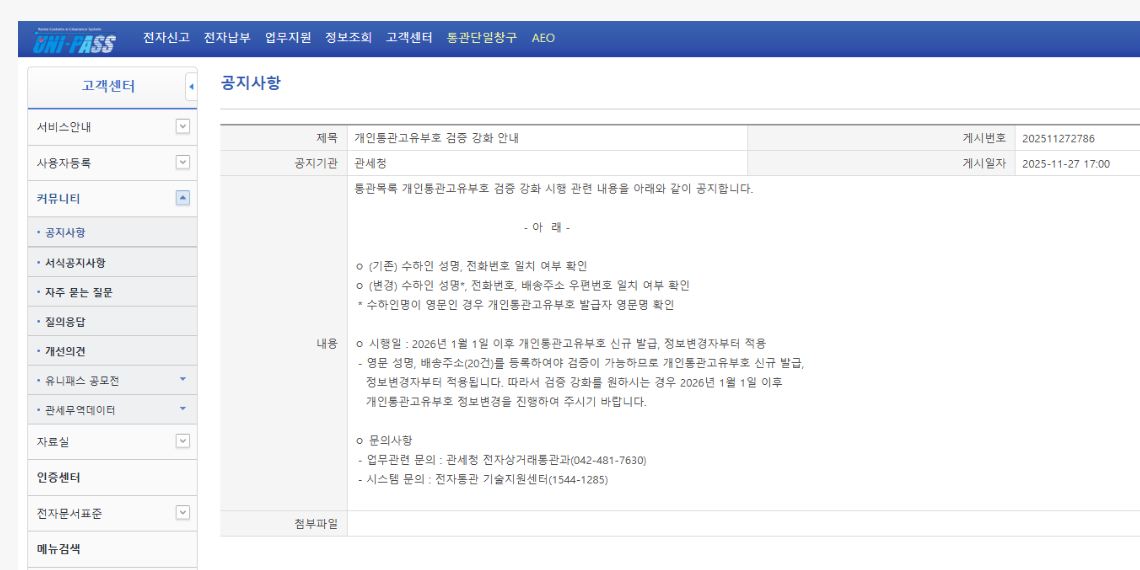Collapse the 고객센터 sidebar panel arrow
1140x570 pixels.
[191, 87]
